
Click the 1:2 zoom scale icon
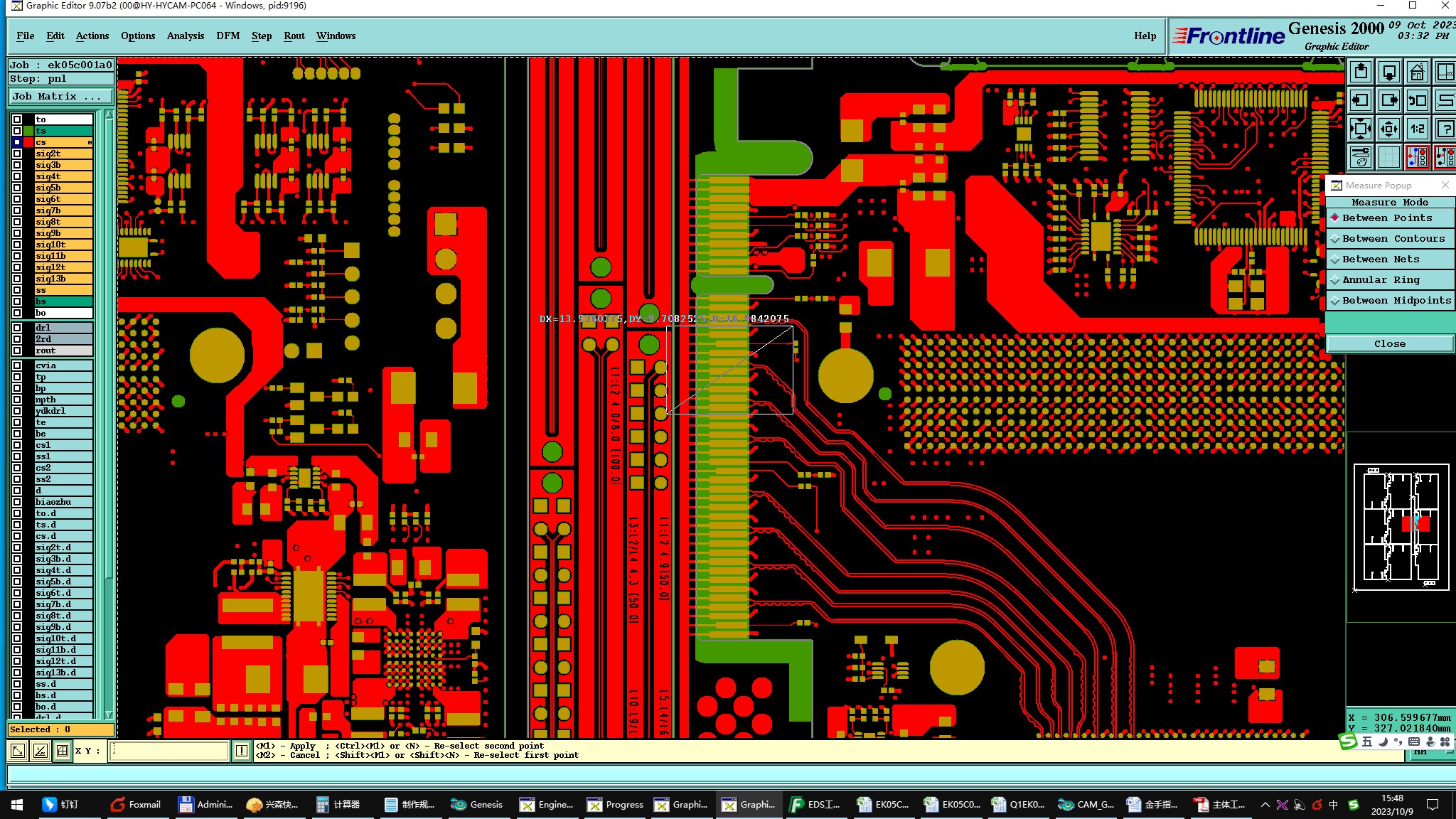pyautogui.click(x=1417, y=129)
